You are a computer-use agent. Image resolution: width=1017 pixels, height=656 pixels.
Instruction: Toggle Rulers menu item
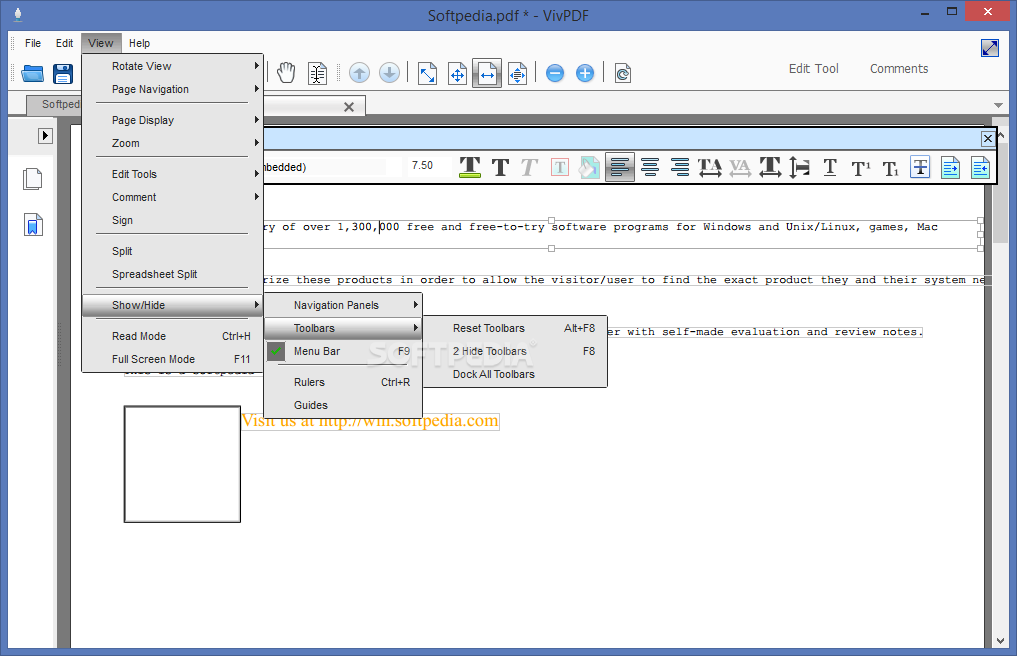(x=343, y=382)
